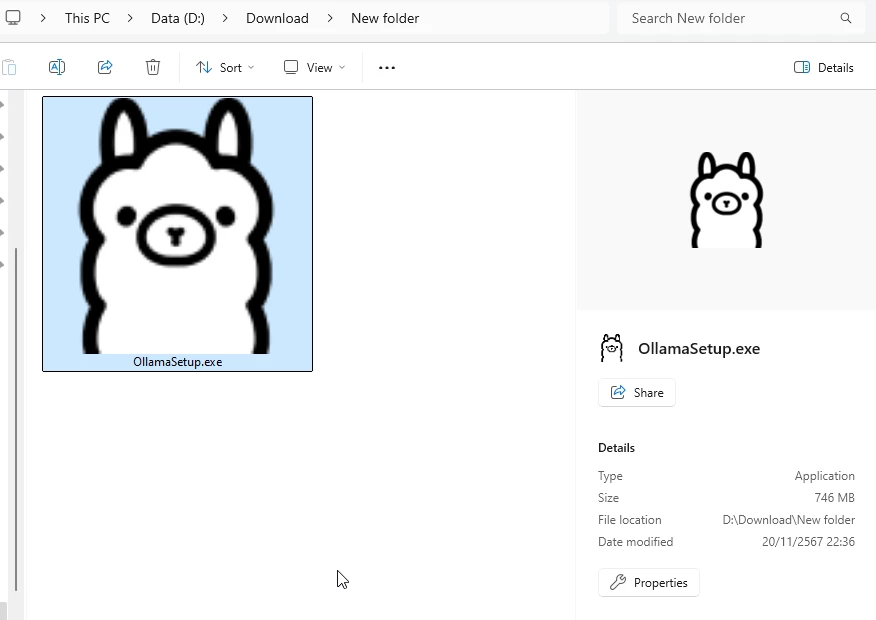Viewport: 876px width, 620px height.
Task: Click the greyed-out Paste clipboard icon
Action: tap(9, 67)
